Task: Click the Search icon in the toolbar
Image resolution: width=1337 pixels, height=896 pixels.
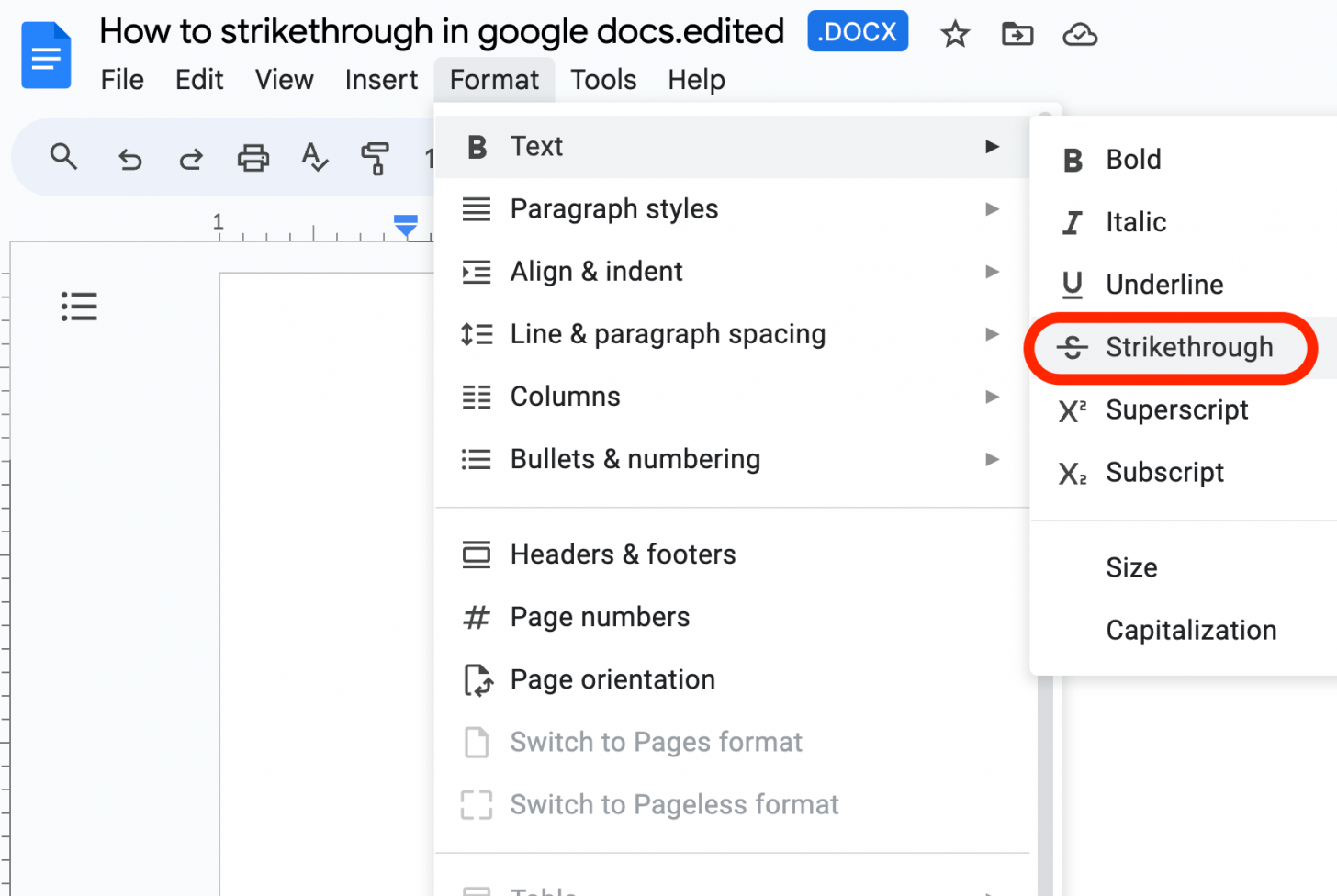Action: [x=63, y=157]
